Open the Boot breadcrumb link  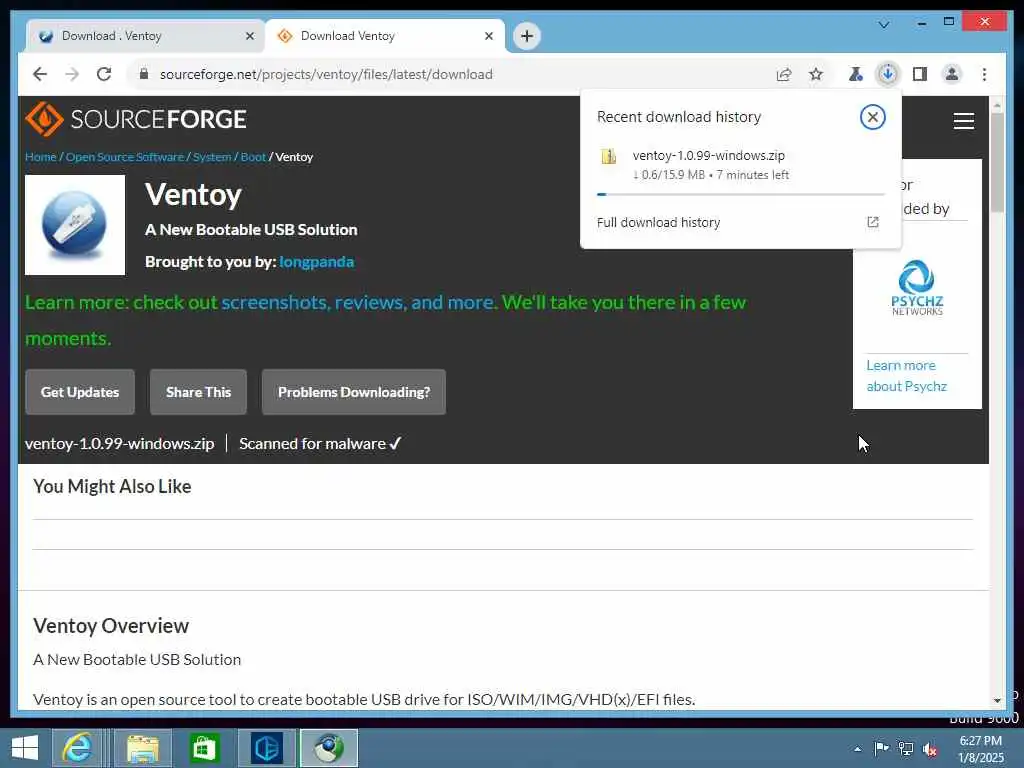253,157
